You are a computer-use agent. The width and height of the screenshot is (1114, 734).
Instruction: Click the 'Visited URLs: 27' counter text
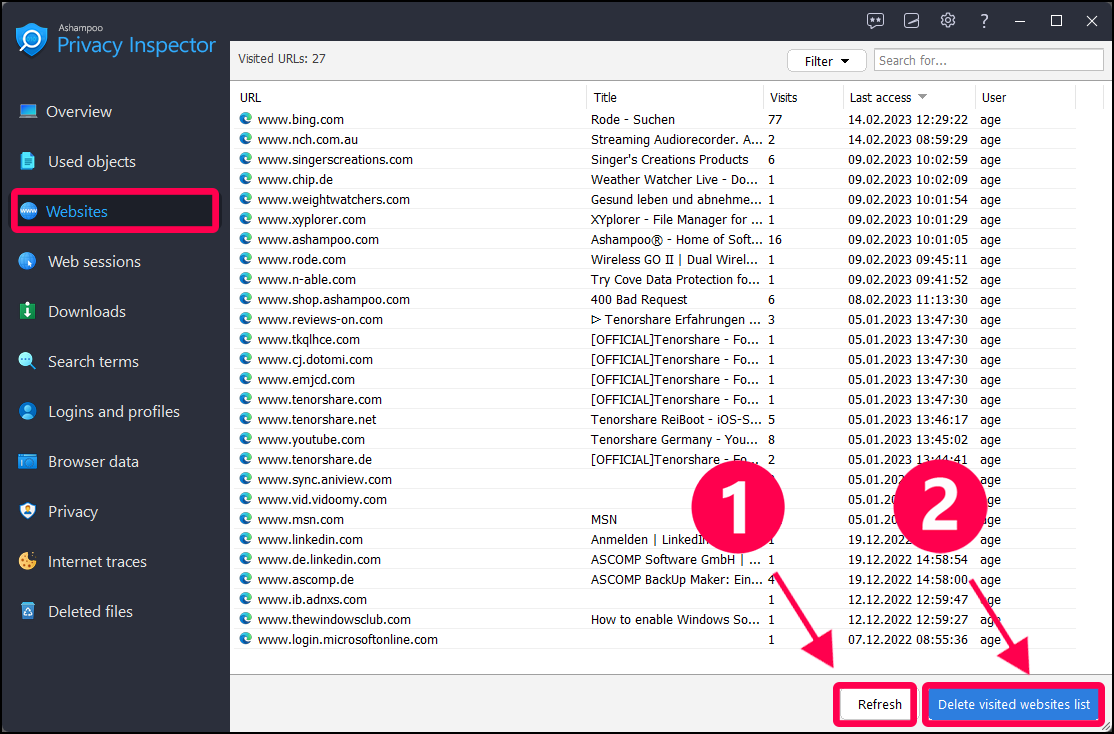pyautogui.click(x=281, y=58)
